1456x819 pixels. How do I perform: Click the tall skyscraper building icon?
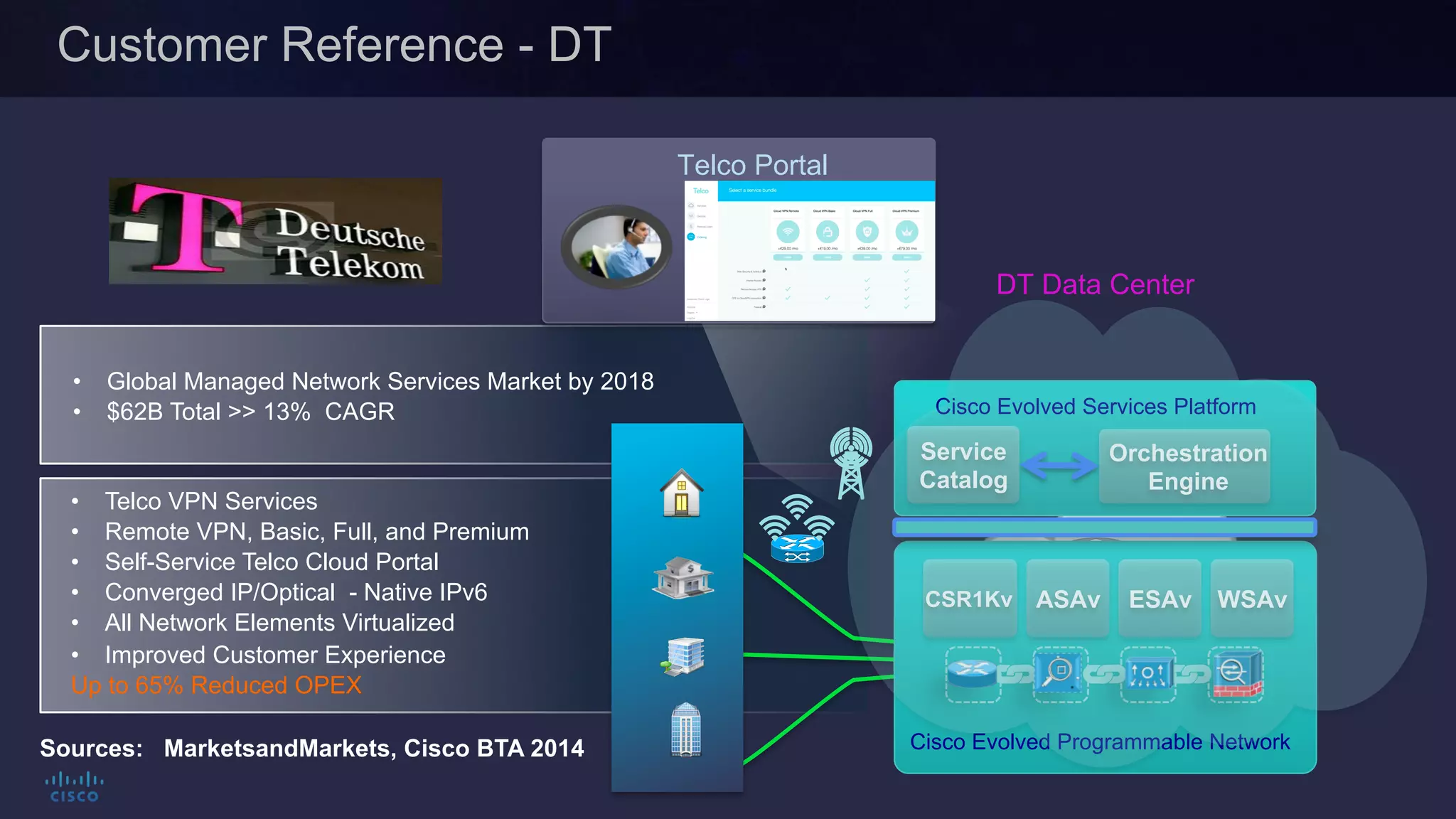tap(685, 729)
